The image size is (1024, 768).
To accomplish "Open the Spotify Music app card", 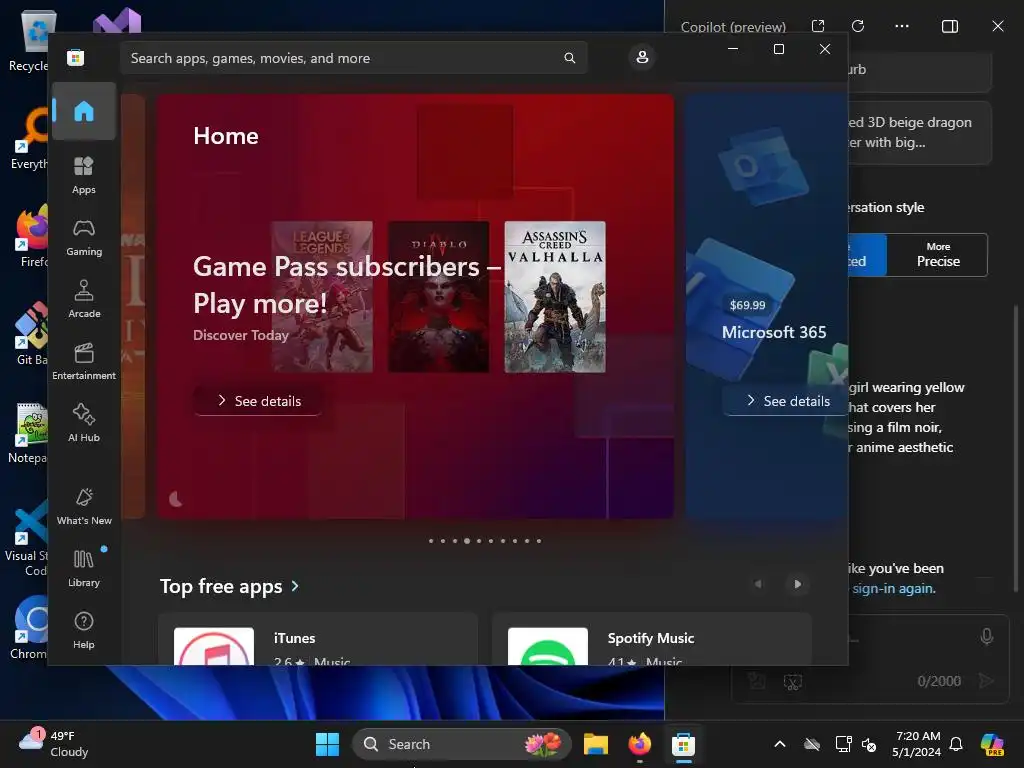I will [652, 639].
